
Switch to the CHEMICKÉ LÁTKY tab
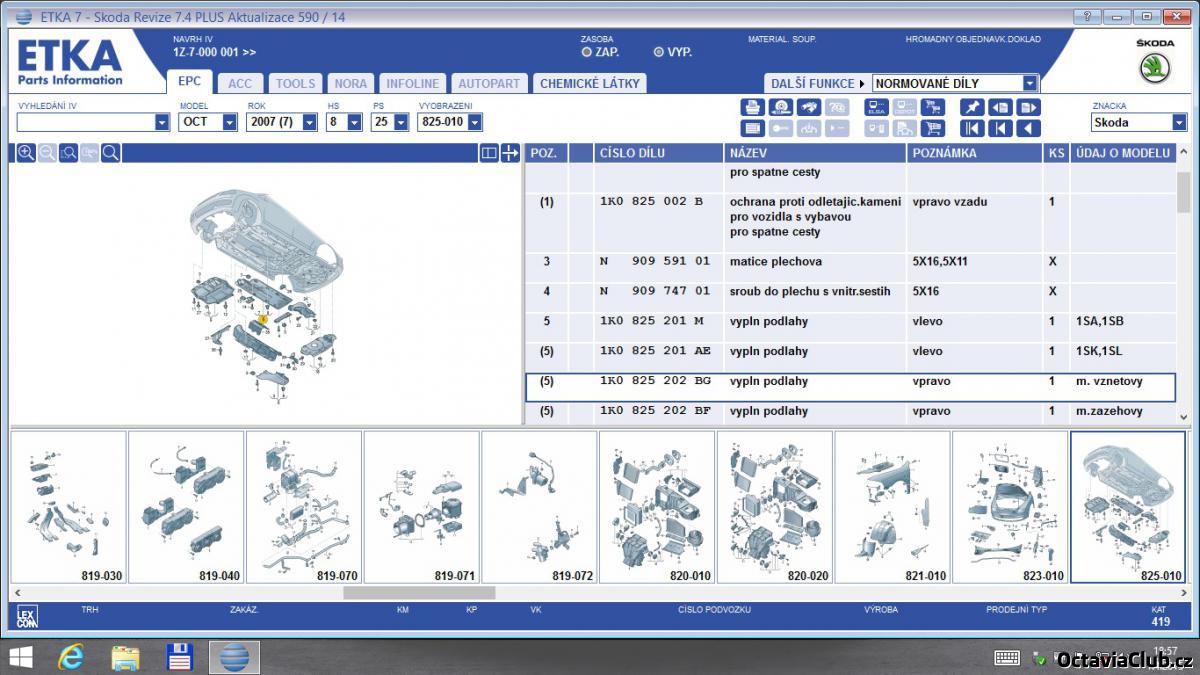click(590, 84)
